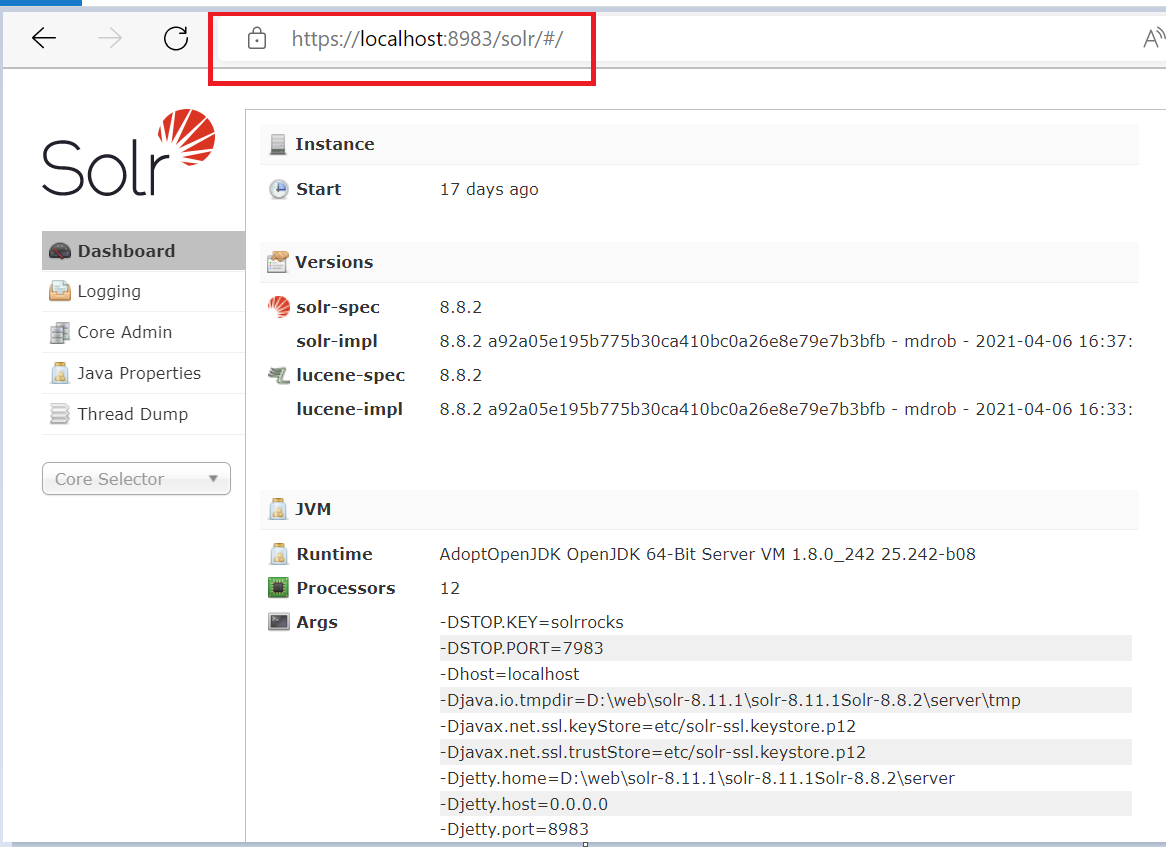Click the Args terminal icon
Screen dimensions: 1166x847
(279, 622)
